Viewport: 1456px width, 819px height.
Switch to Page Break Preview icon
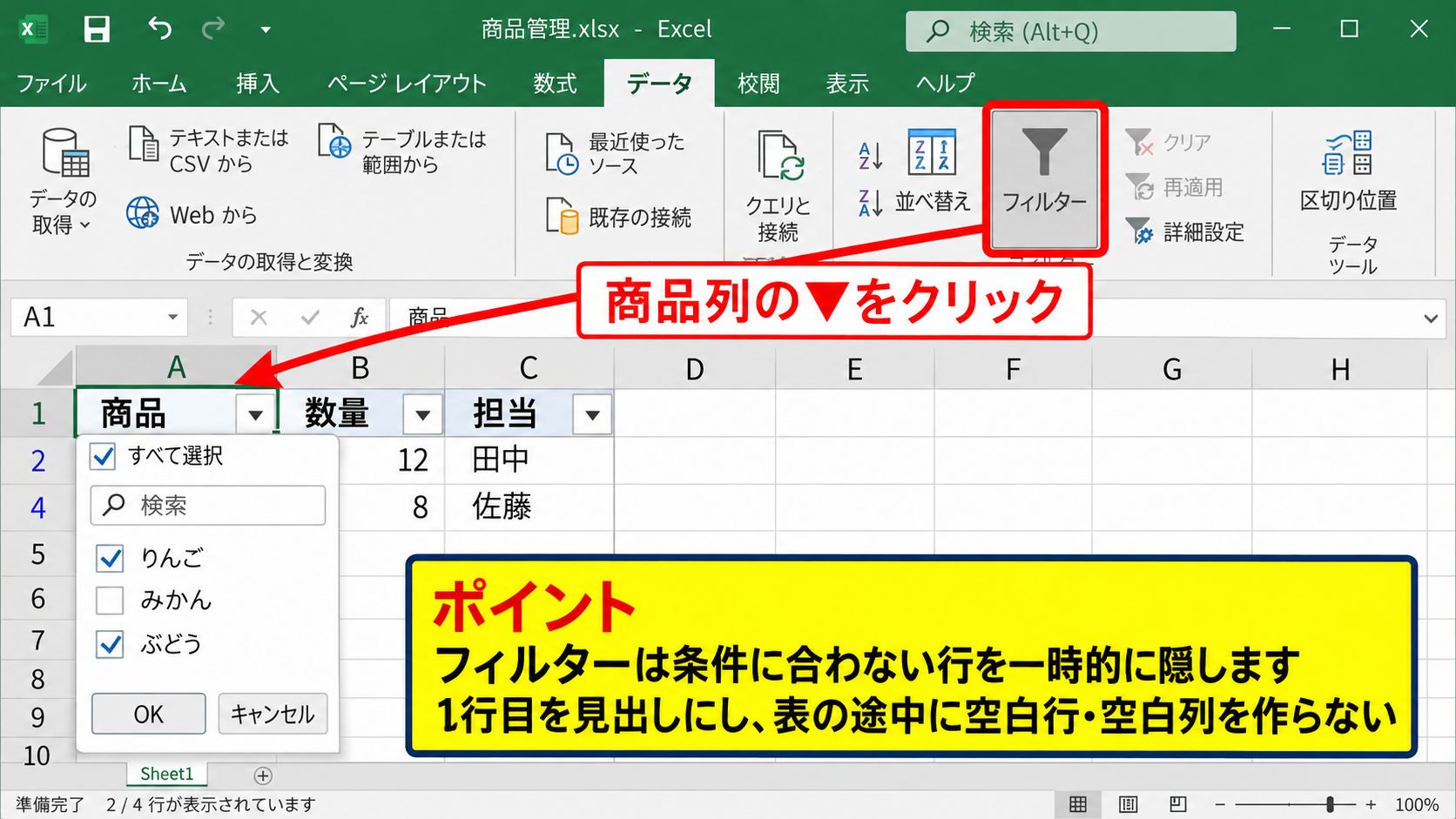1177,804
